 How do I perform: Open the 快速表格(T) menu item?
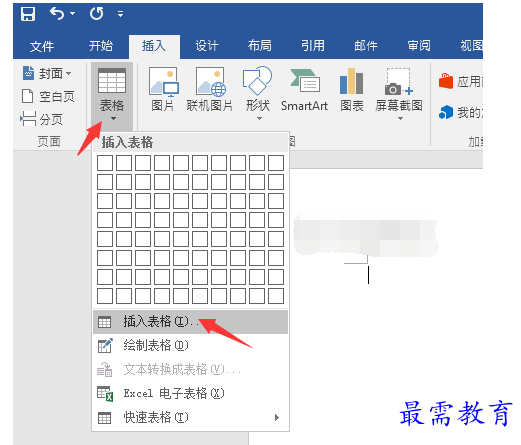(190, 417)
